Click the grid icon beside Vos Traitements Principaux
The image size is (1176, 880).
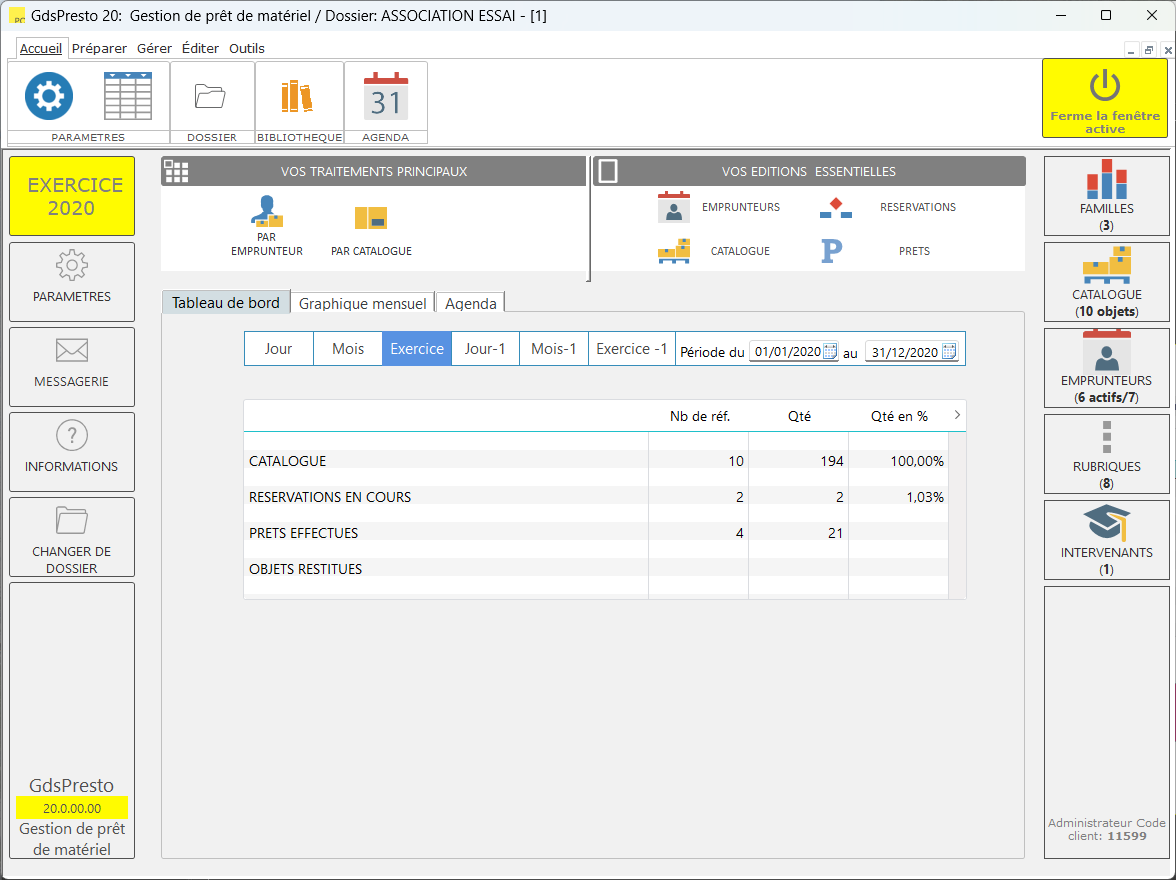pyautogui.click(x=176, y=171)
